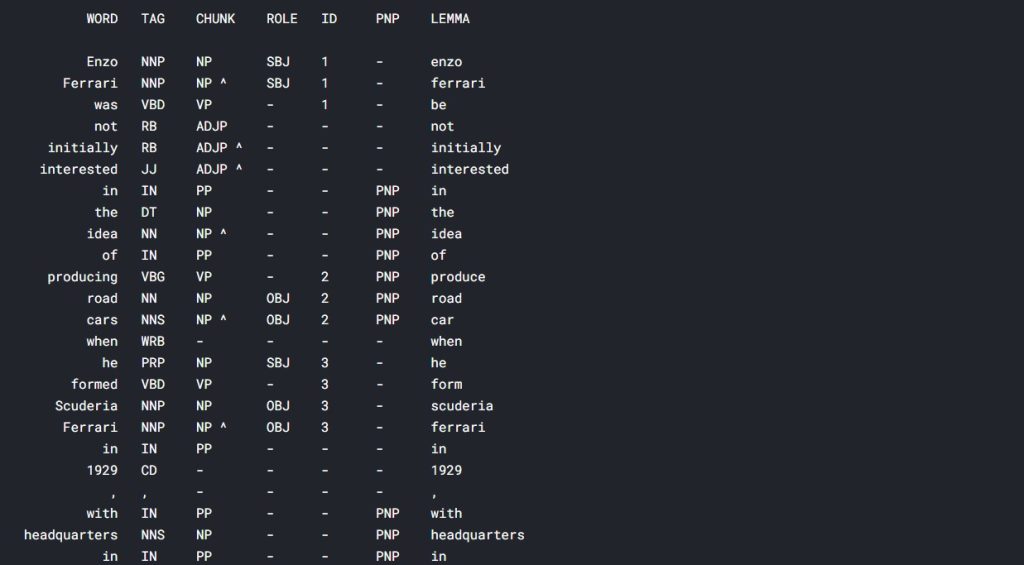Click the WRB tag
This screenshot has height=565, width=1024.
(153, 341)
